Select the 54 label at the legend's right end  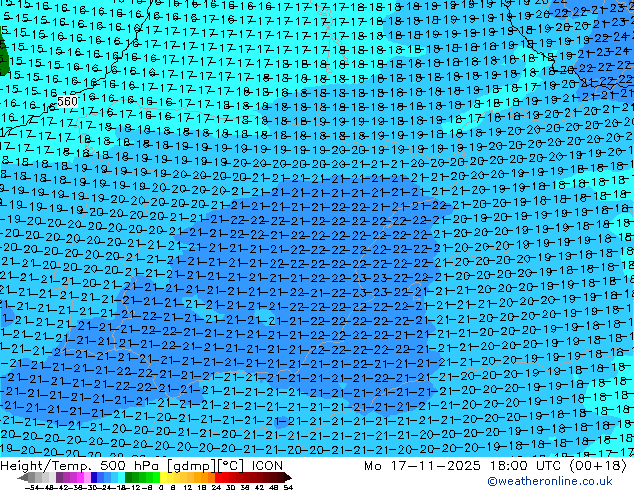[x=288, y=487]
